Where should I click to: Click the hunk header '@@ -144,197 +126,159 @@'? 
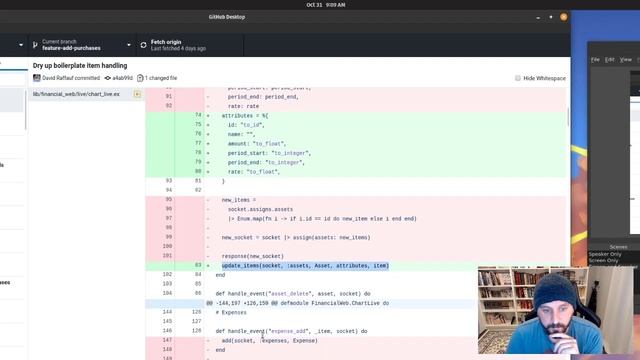(x=298, y=303)
